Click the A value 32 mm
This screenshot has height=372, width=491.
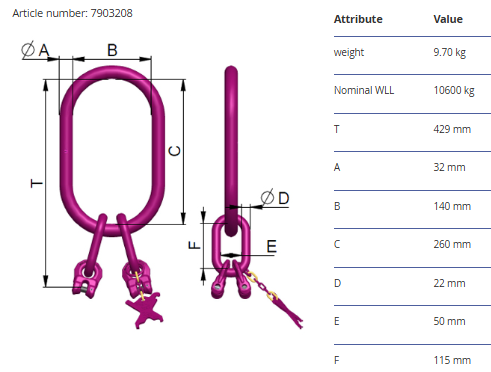click(x=449, y=167)
